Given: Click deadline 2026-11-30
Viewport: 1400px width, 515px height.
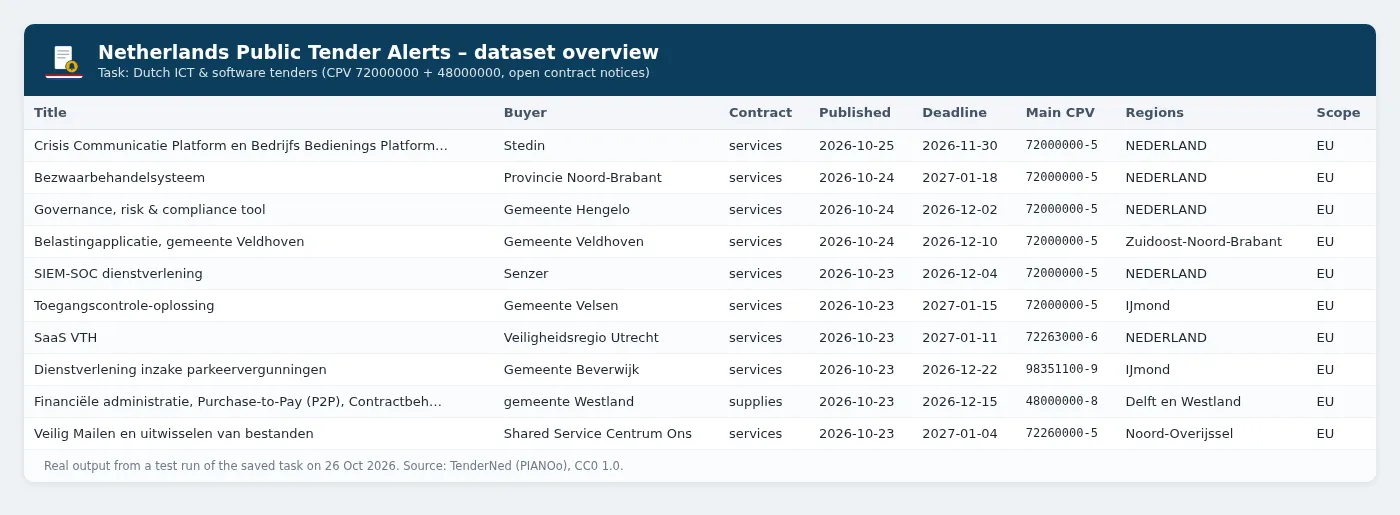Looking at the screenshot, I should pyautogui.click(x=960, y=146).
